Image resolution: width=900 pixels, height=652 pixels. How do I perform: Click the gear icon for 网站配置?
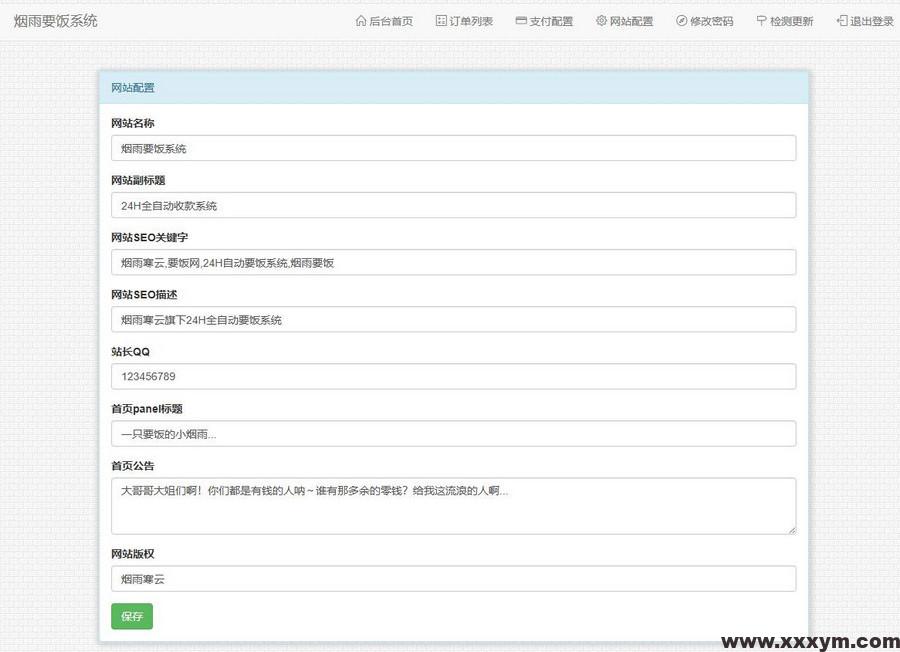[x=601, y=21]
